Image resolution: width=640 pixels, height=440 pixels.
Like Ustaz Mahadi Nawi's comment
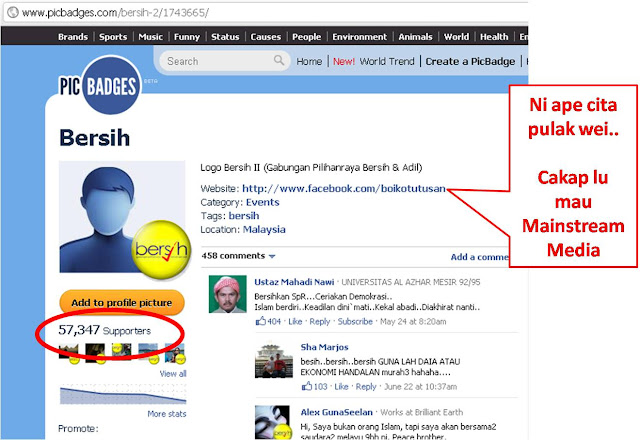click(x=295, y=321)
